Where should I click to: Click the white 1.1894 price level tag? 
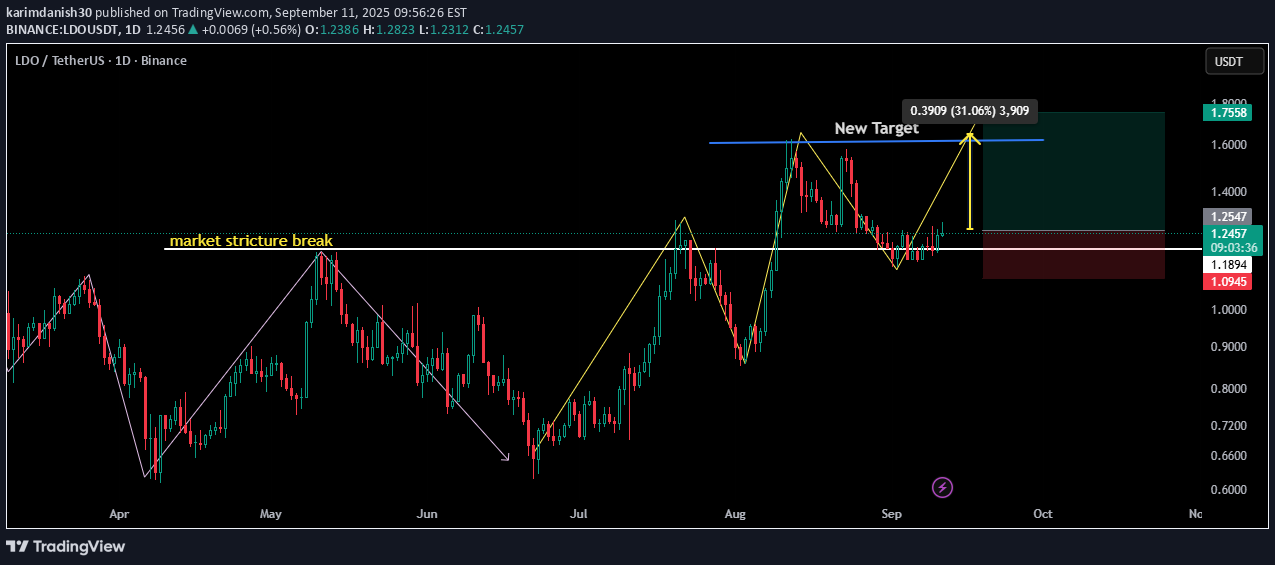click(1229, 265)
